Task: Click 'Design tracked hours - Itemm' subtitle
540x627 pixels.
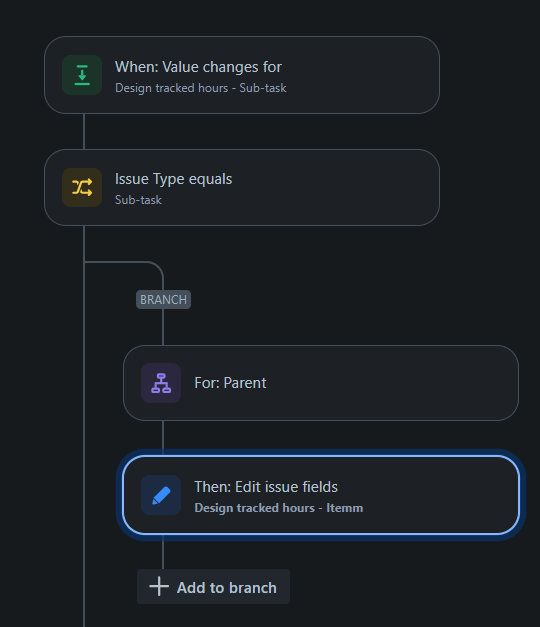Action: (279, 508)
